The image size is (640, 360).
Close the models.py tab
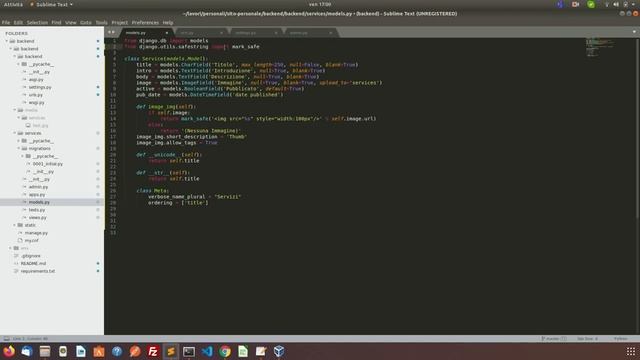pyautogui.click(x=167, y=33)
